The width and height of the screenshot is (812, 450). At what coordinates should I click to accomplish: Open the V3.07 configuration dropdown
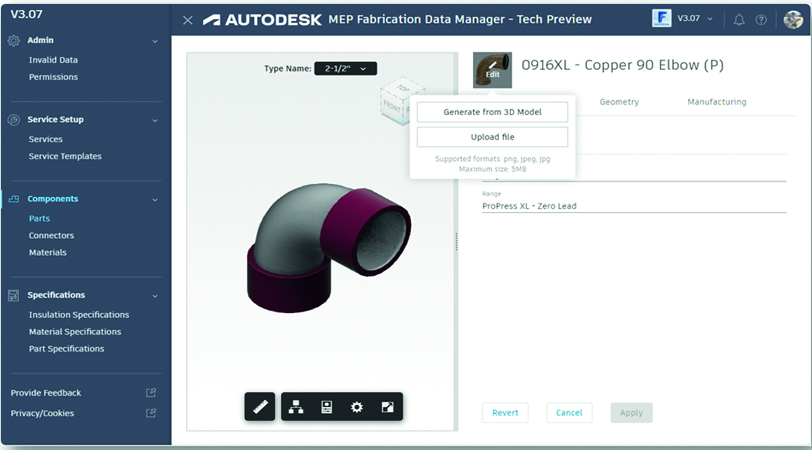695,18
